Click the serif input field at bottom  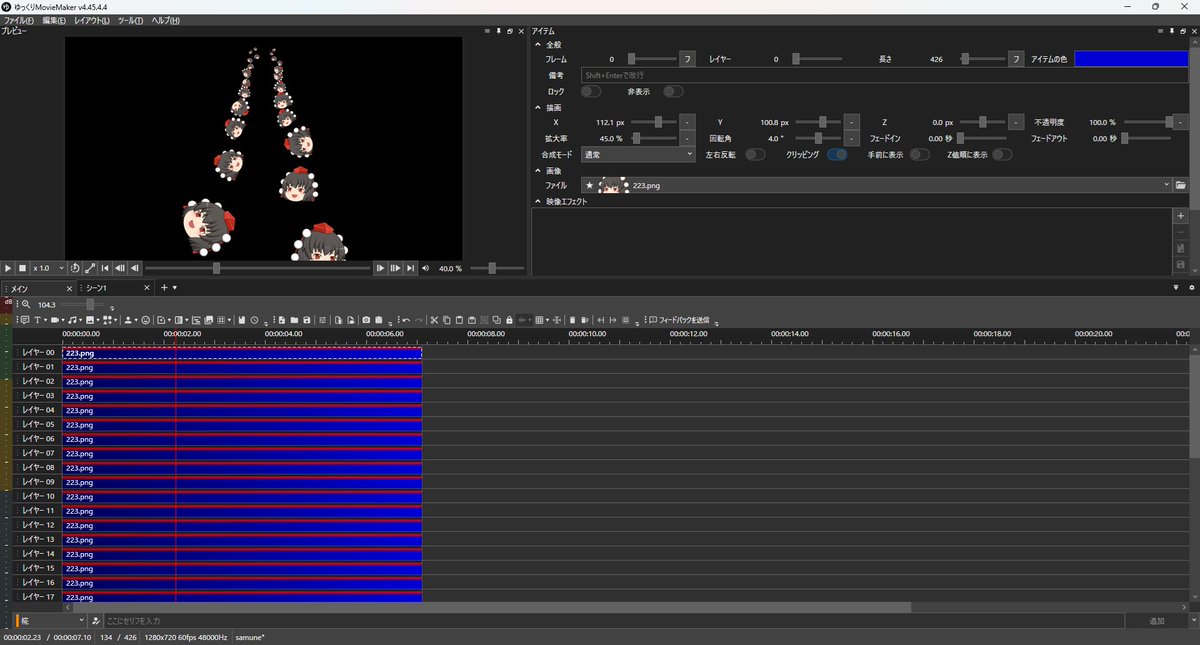[612, 621]
